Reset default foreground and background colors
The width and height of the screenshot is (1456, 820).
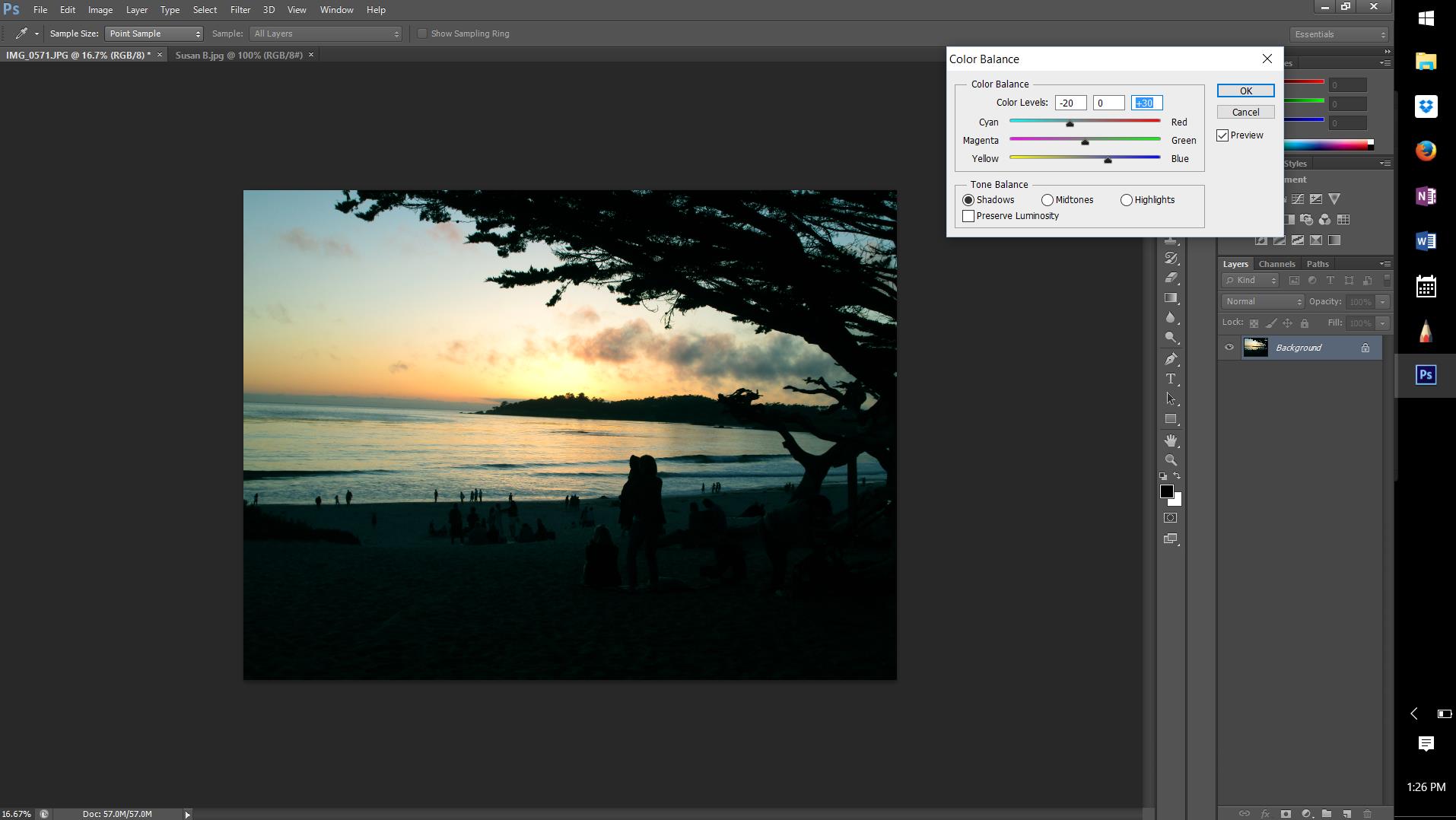pos(1163,476)
